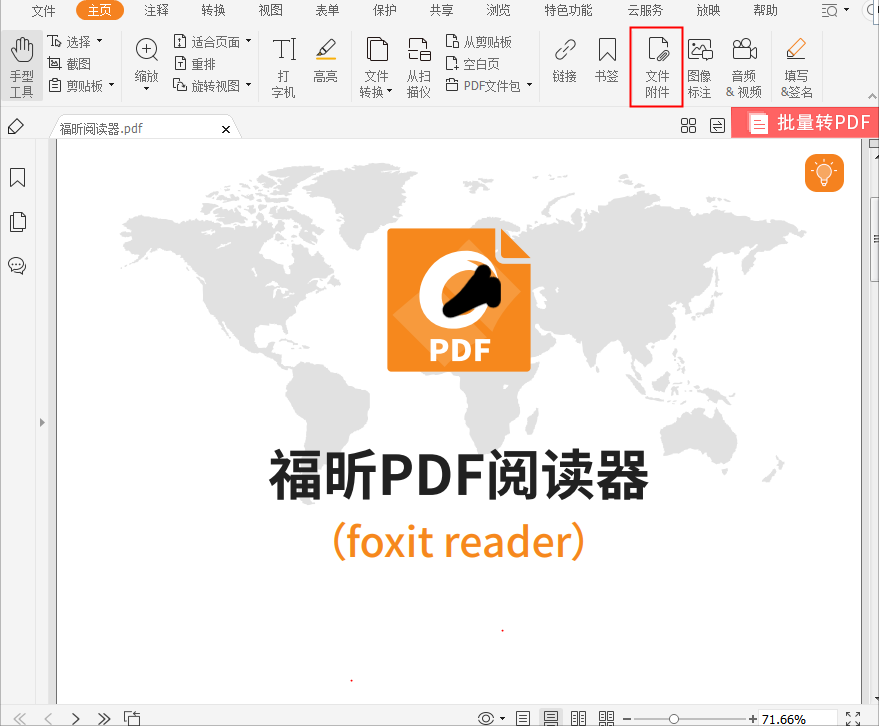Open the File (文件) menu

tap(43, 11)
